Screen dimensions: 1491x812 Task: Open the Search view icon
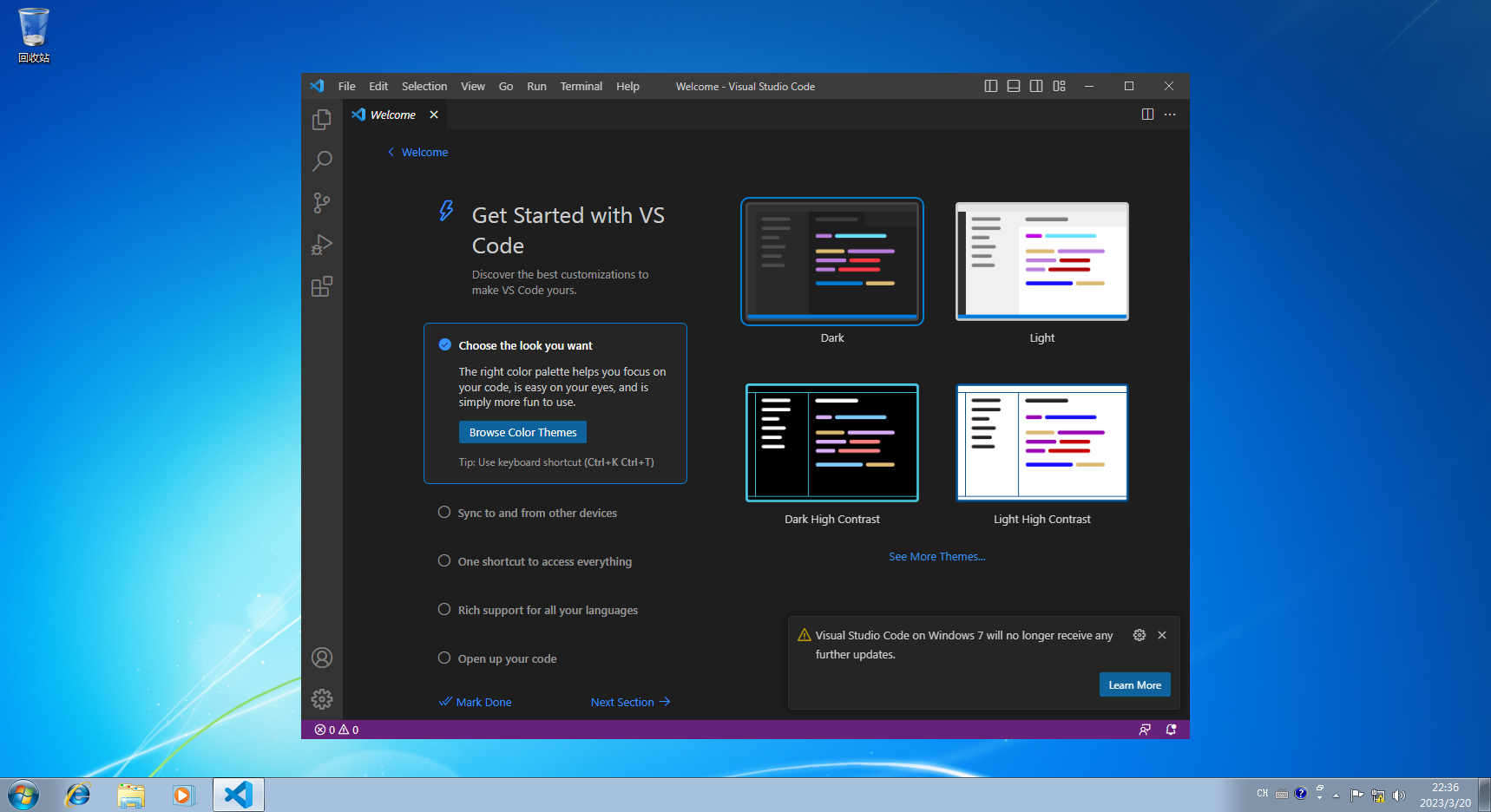pos(322,161)
